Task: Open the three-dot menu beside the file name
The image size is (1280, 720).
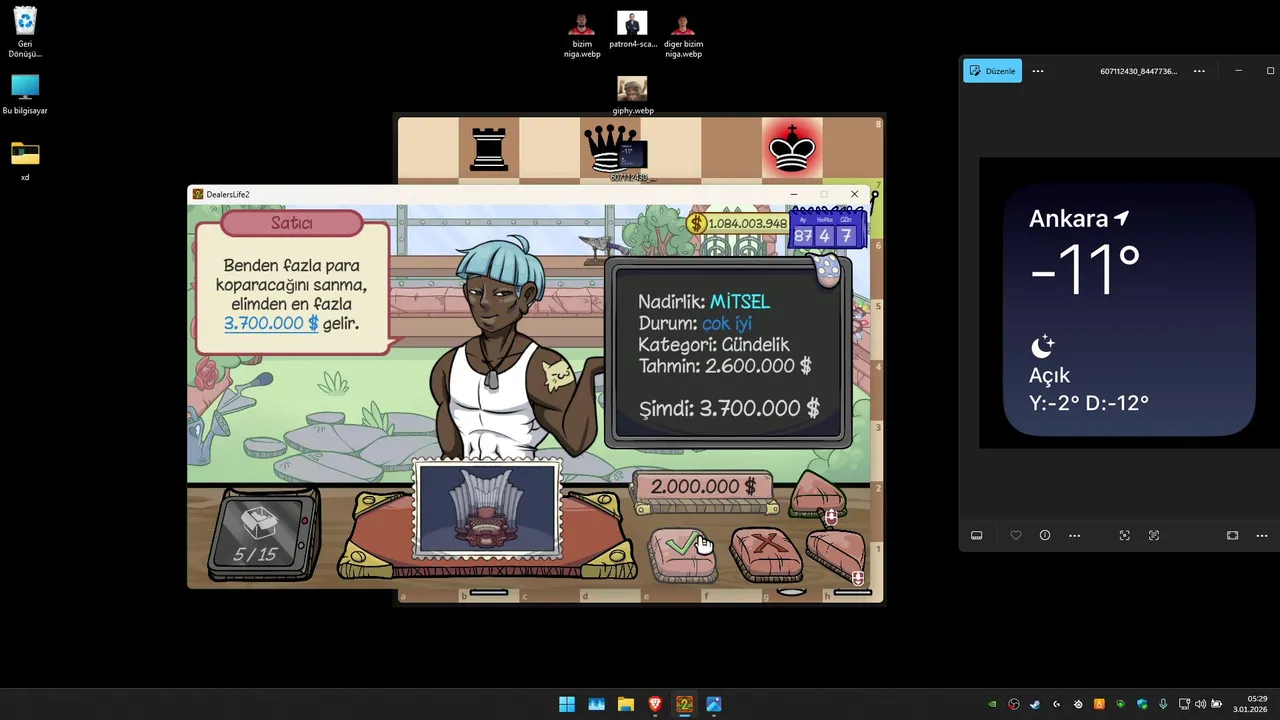Action: click(x=1199, y=71)
